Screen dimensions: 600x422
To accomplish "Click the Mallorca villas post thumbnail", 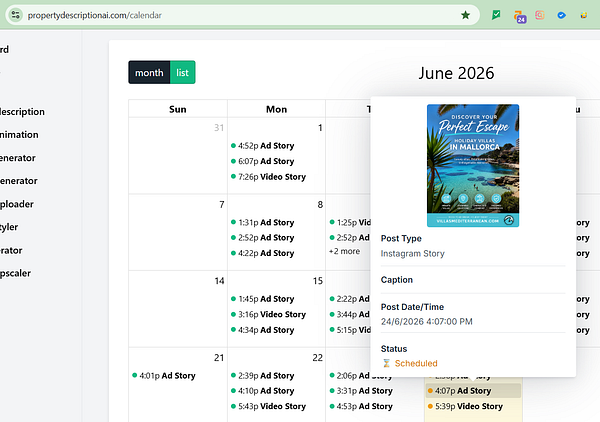I will click(x=473, y=165).
